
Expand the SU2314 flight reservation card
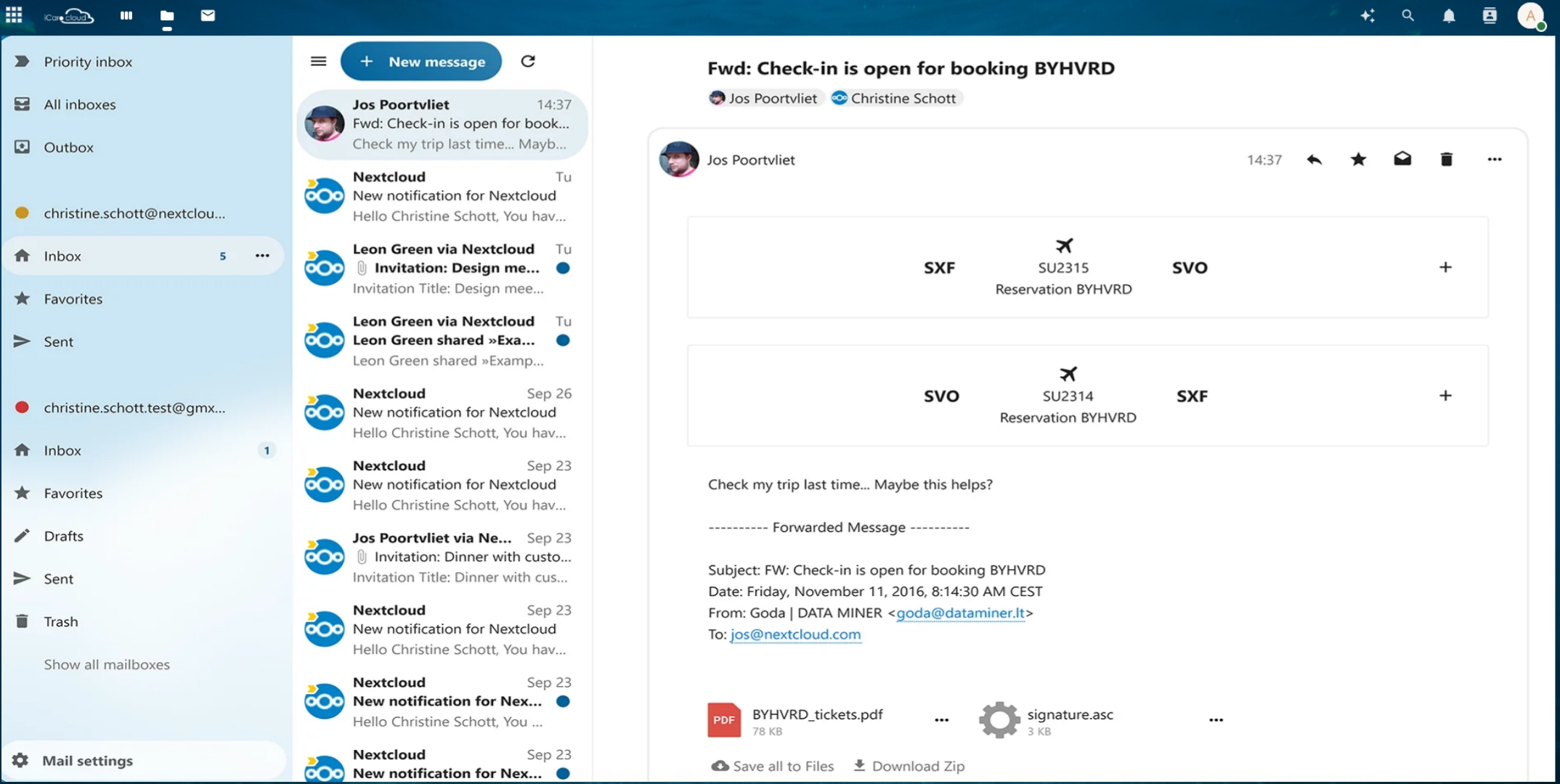tap(1445, 396)
